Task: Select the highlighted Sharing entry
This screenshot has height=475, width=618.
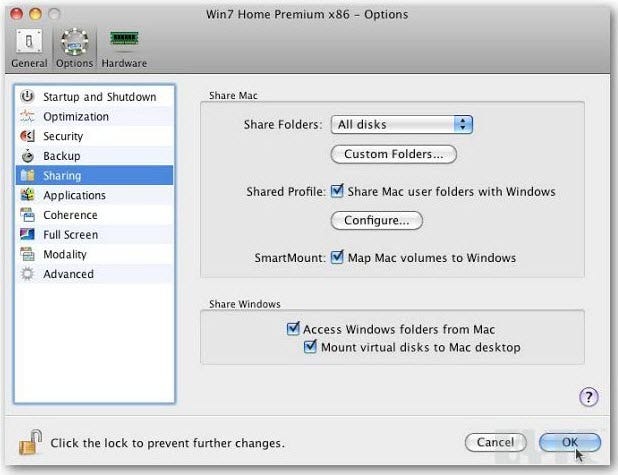Action: coord(95,175)
